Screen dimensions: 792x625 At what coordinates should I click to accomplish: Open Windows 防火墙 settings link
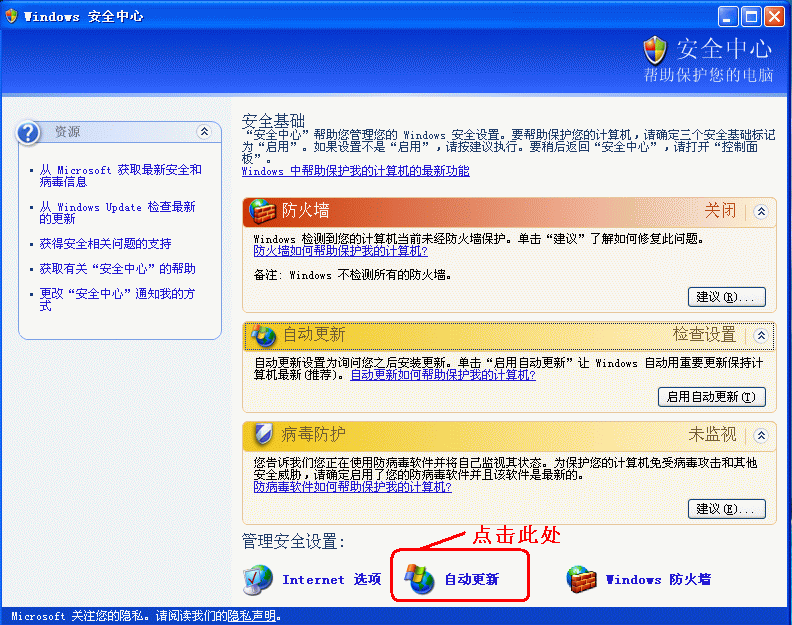658,579
